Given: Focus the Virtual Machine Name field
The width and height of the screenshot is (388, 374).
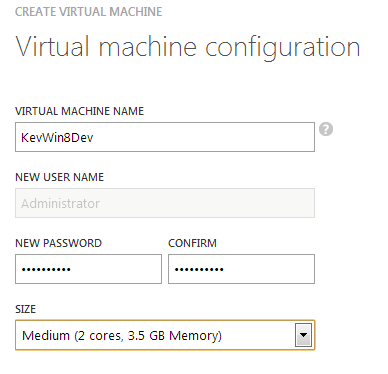Looking at the screenshot, I should [165, 137].
